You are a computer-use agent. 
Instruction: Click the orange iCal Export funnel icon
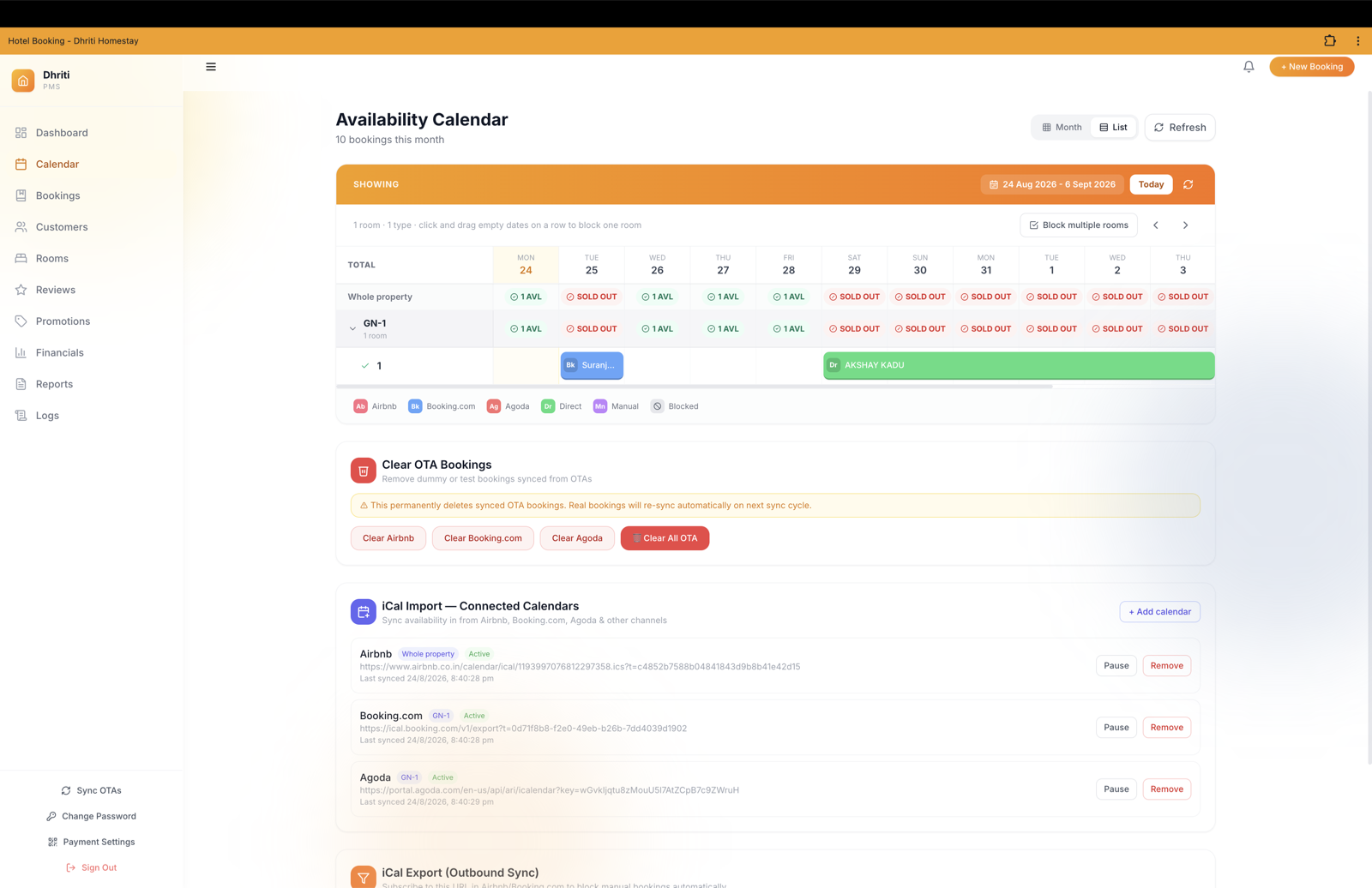(364, 877)
